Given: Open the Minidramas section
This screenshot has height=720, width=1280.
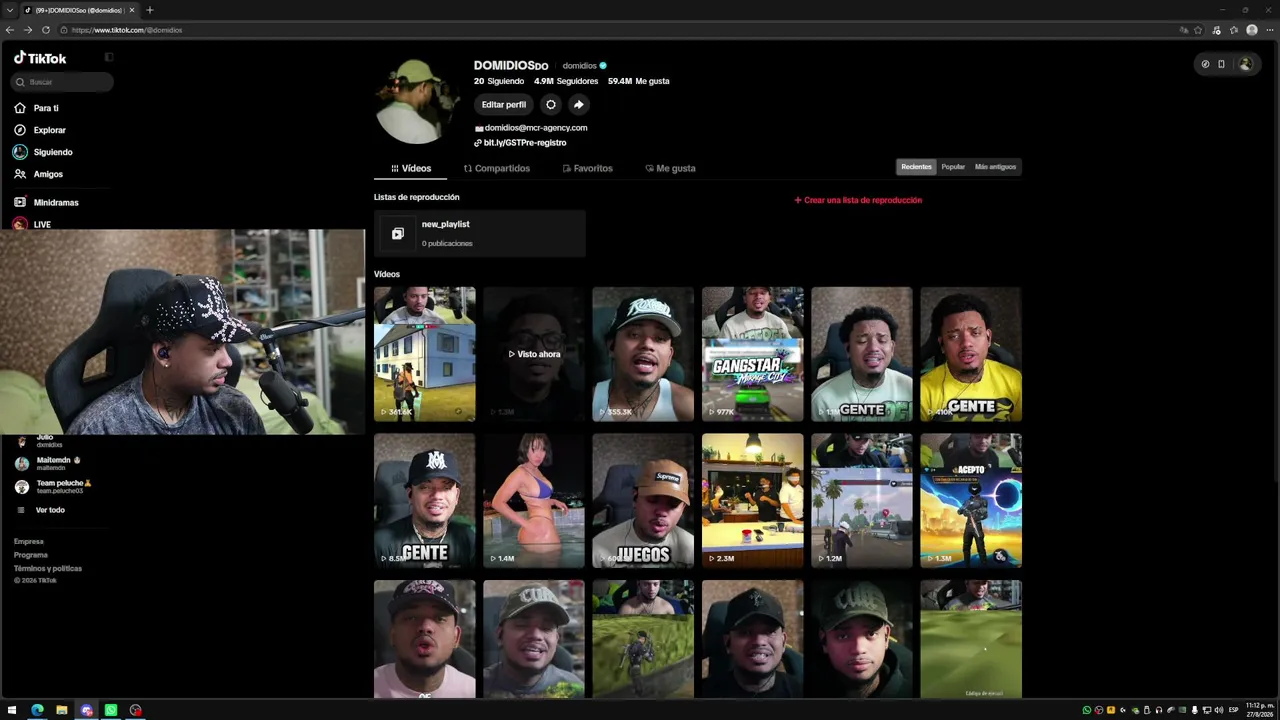Looking at the screenshot, I should pyautogui.click(x=46, y=202).
